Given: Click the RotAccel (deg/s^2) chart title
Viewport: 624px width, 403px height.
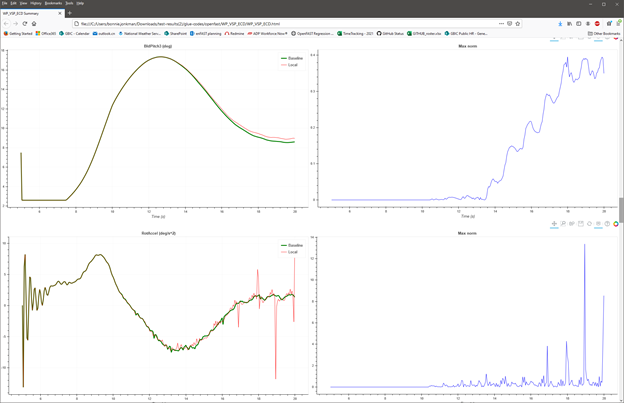Looking at the screenshot, I should pos(158,234).
